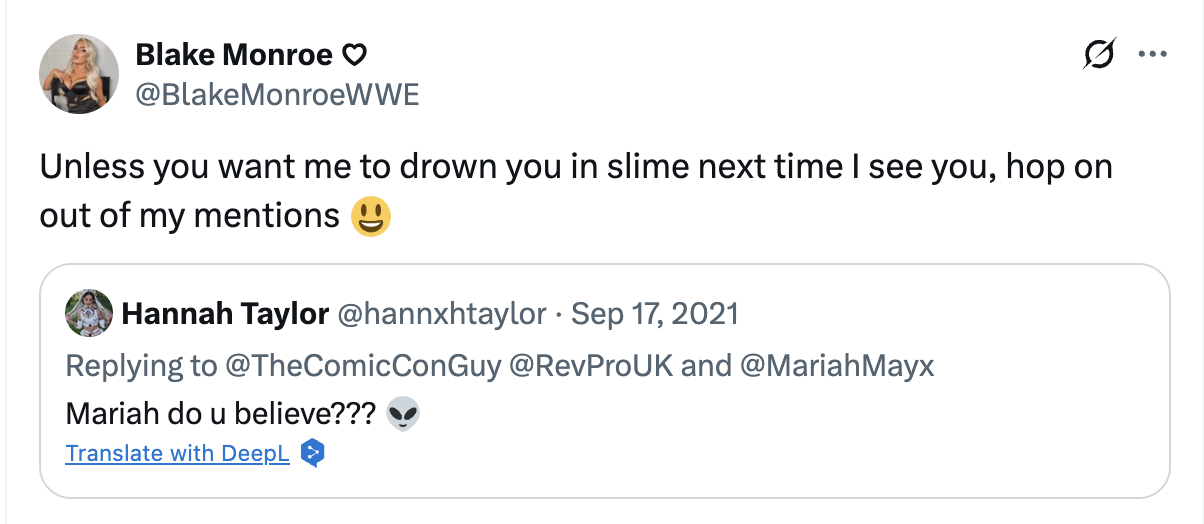Visit the @RevProUK mention
Image resolution: width=1204 pixels, height=524 pixels.
tap(591, 365)
